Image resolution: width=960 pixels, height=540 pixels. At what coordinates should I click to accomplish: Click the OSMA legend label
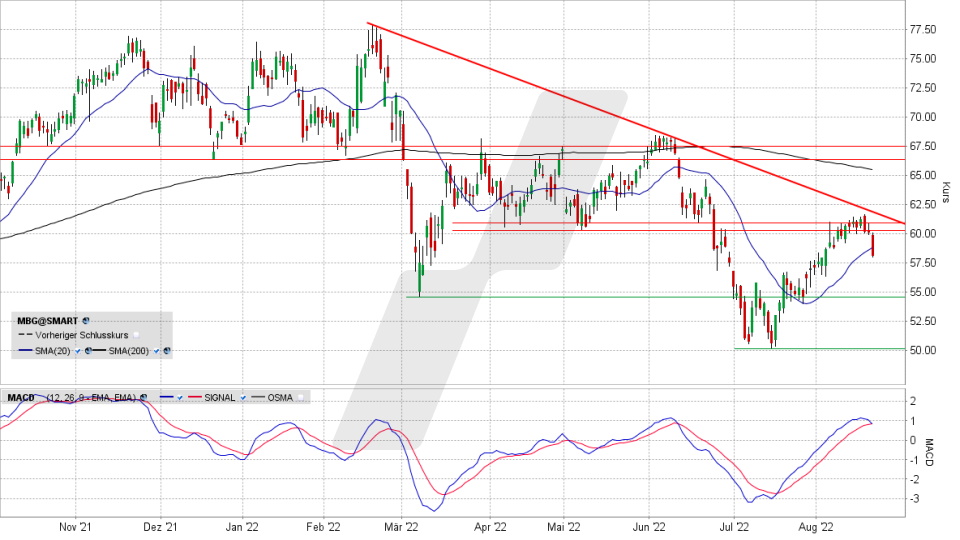tap(280, 397)
